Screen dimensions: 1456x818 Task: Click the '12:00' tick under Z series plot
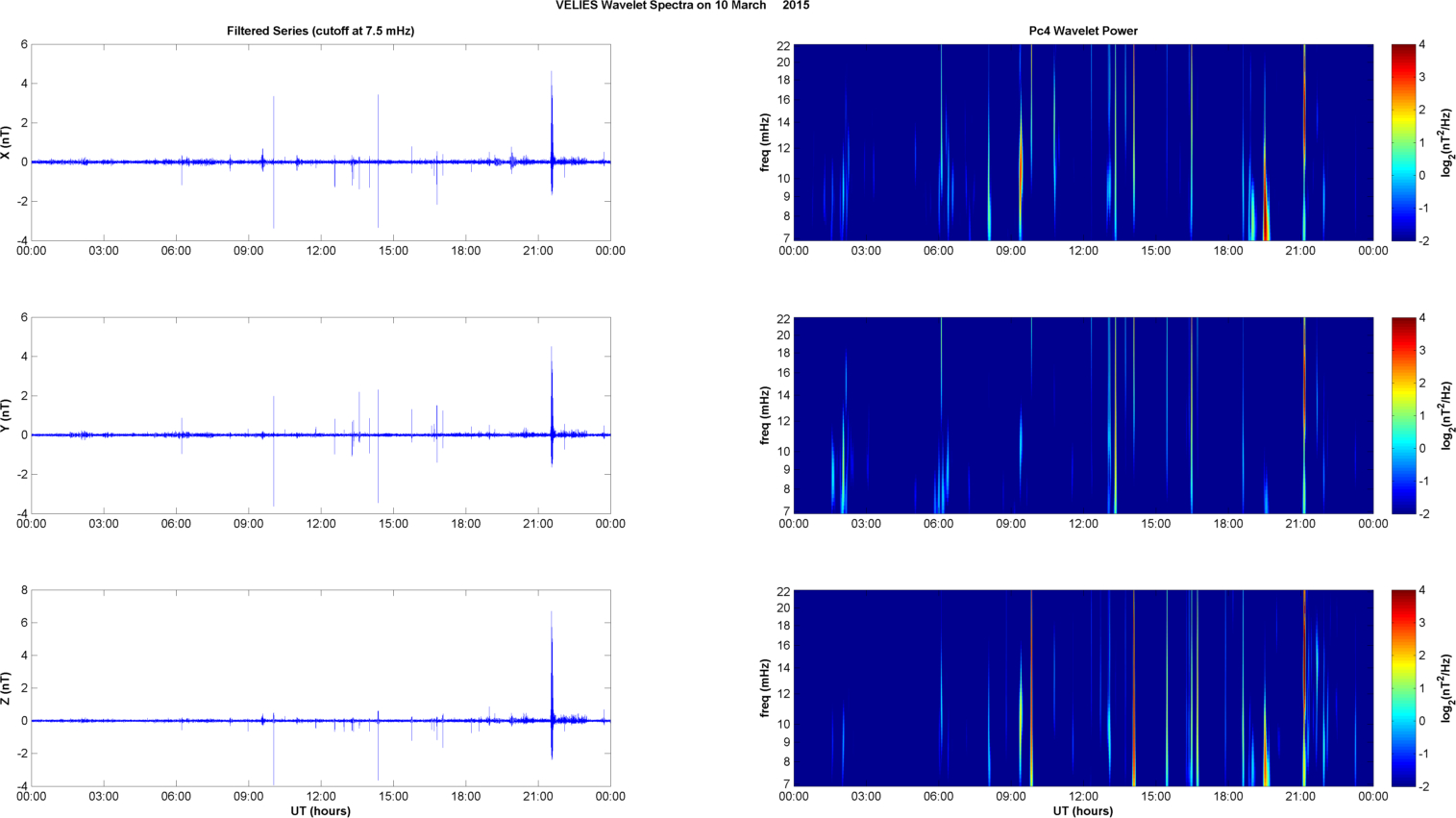click(x=321, y=796)
